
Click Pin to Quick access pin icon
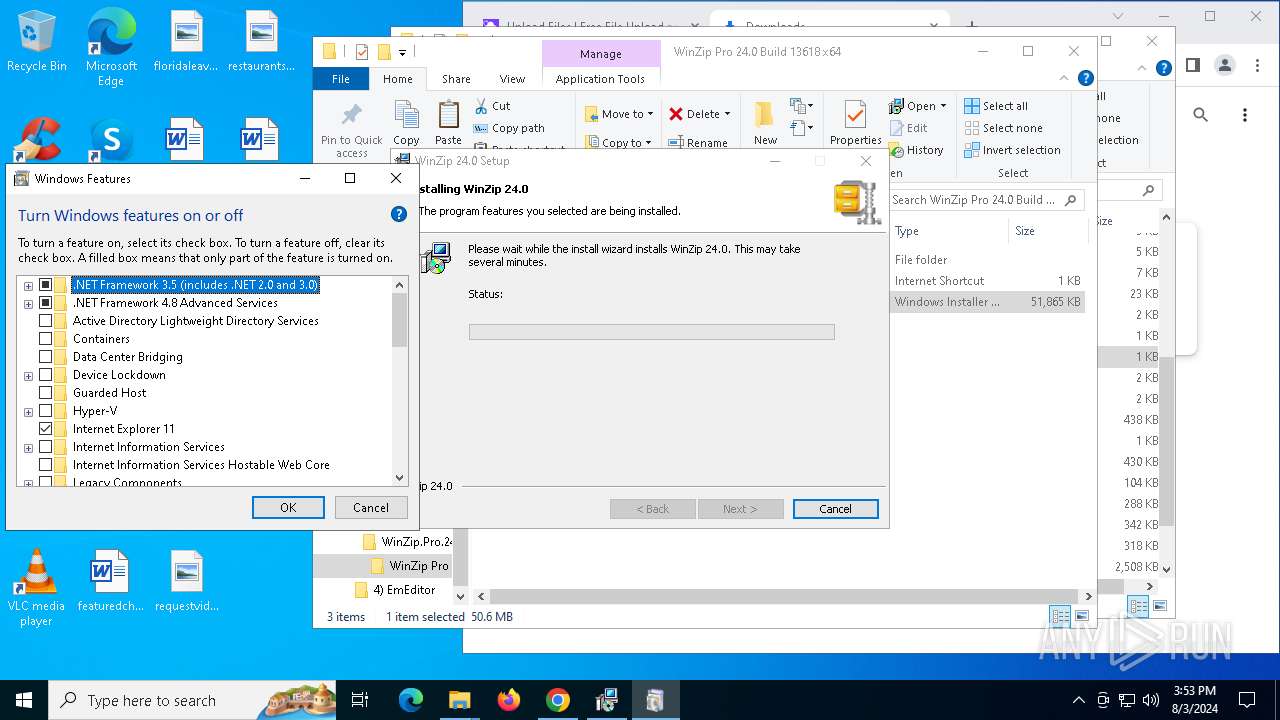352,115
